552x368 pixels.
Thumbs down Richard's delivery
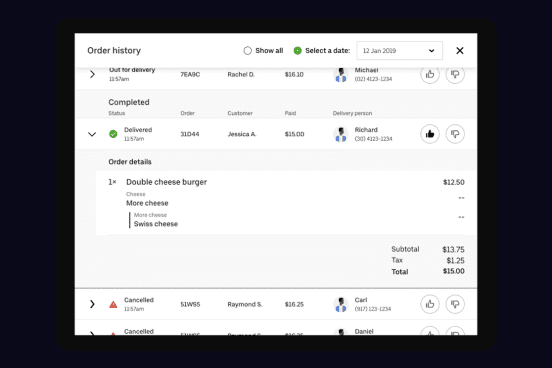[455, 134]
